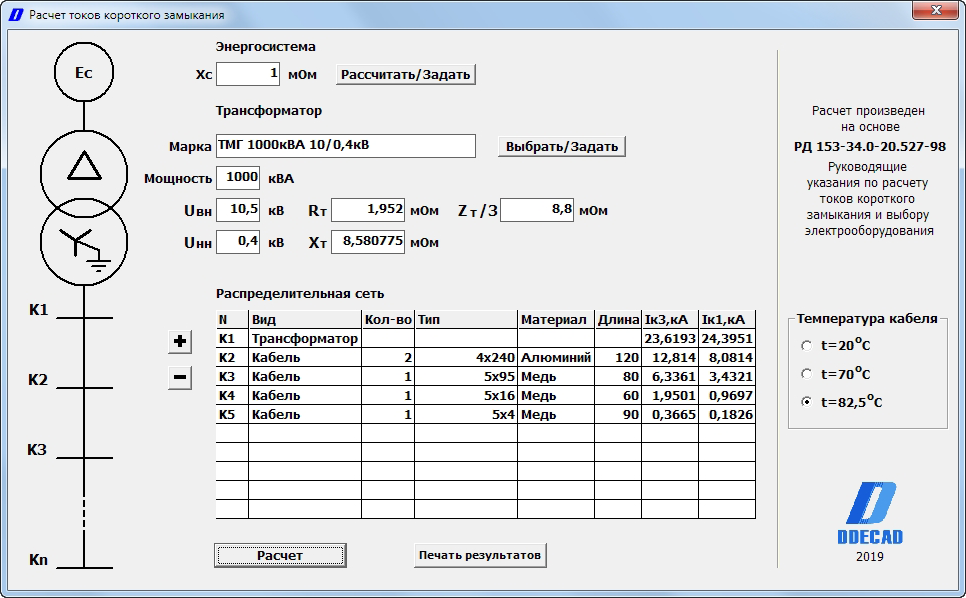This screenshot has width=966, height=598.
Task: Click K3 cable type 5x95 cell
Action: (x=466, y=376)
